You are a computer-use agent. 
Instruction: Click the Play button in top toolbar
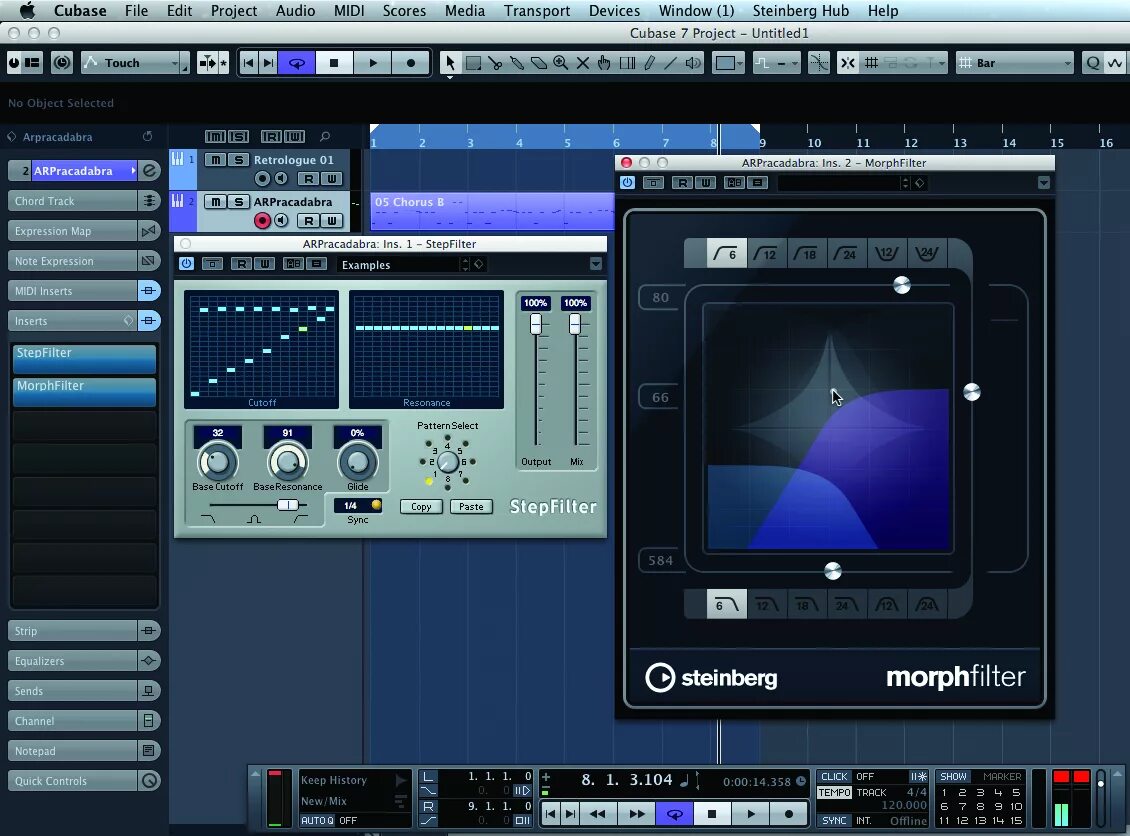click(x=373, y=63)
